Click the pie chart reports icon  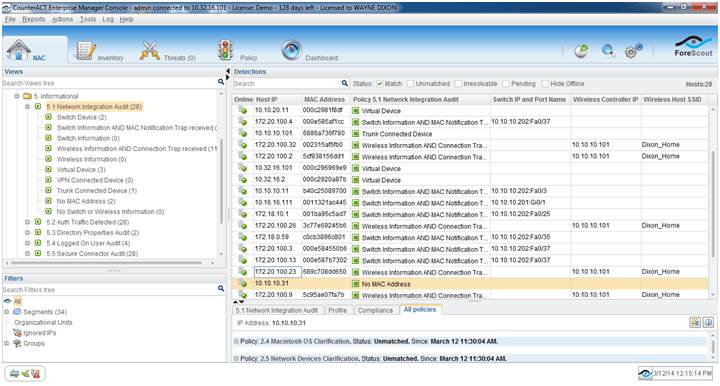(x=581, y=51)
